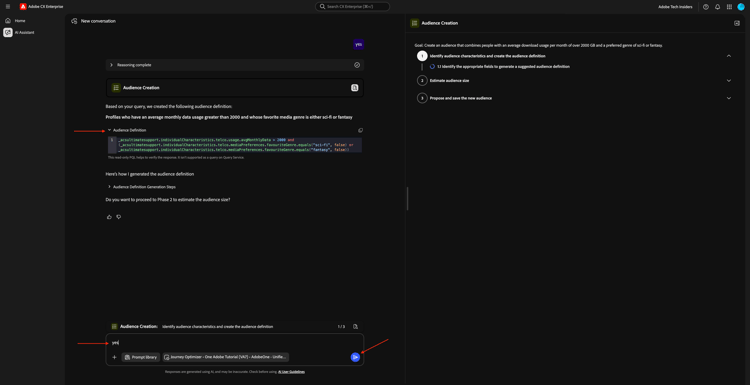Click the bold audience description summary

point(229,117)
